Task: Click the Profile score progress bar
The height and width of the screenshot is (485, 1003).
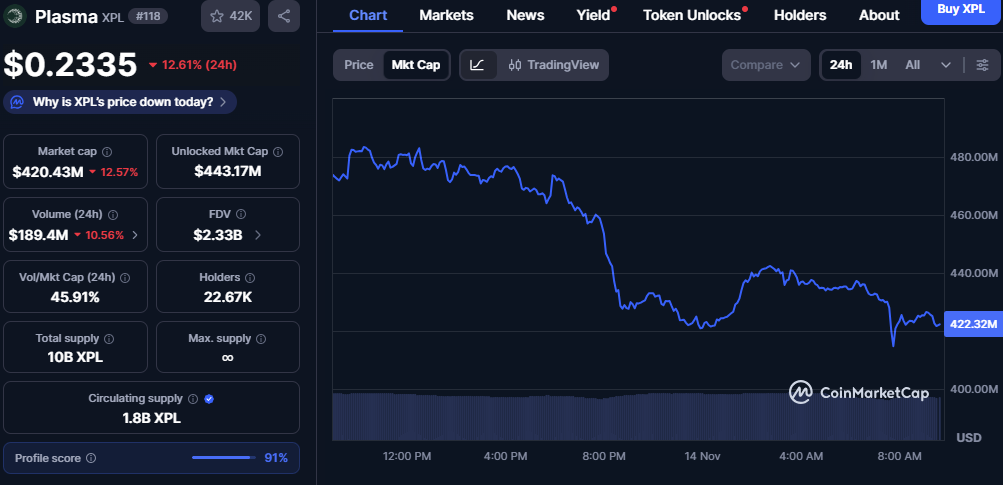Action: click(222, 458)
